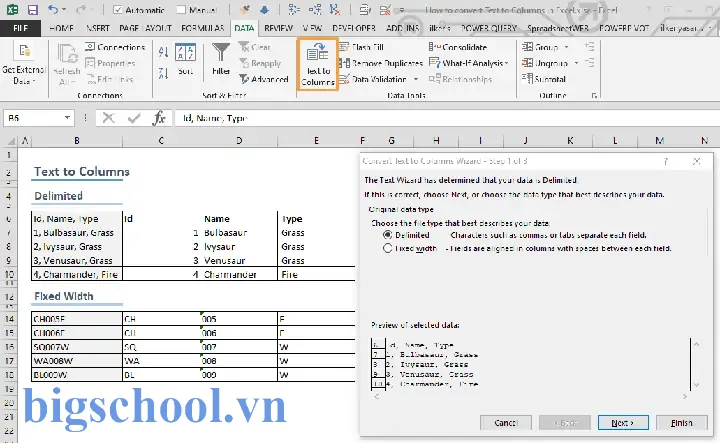Image resolution: width=720 pixels, height=443 pixels.
Task: Select cell containing SQ007W
Action: click(77, 347)
